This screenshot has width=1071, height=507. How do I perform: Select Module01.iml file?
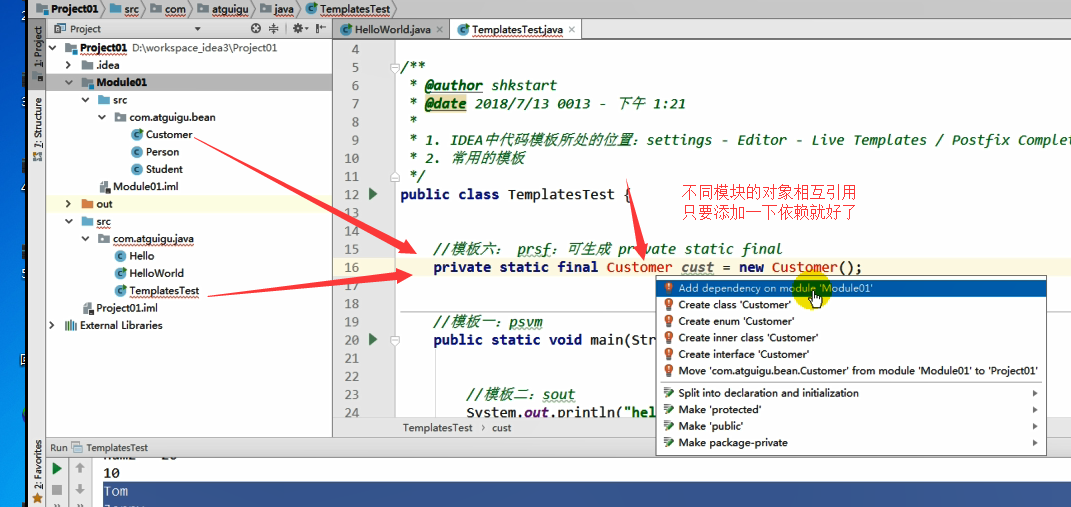[140, 187]
